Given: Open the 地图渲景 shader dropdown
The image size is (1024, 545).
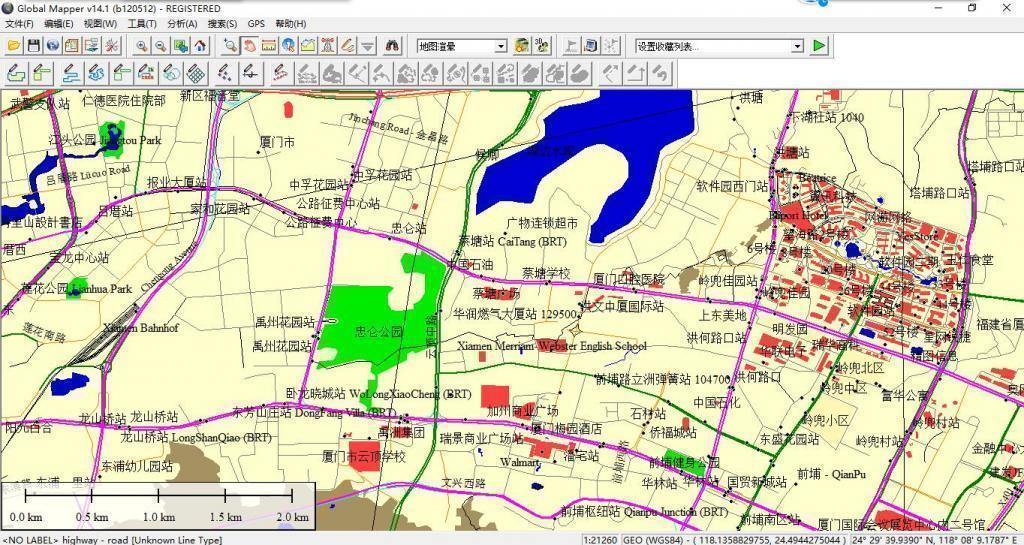Looking at the screenshot, I should [x=501, y=46].
